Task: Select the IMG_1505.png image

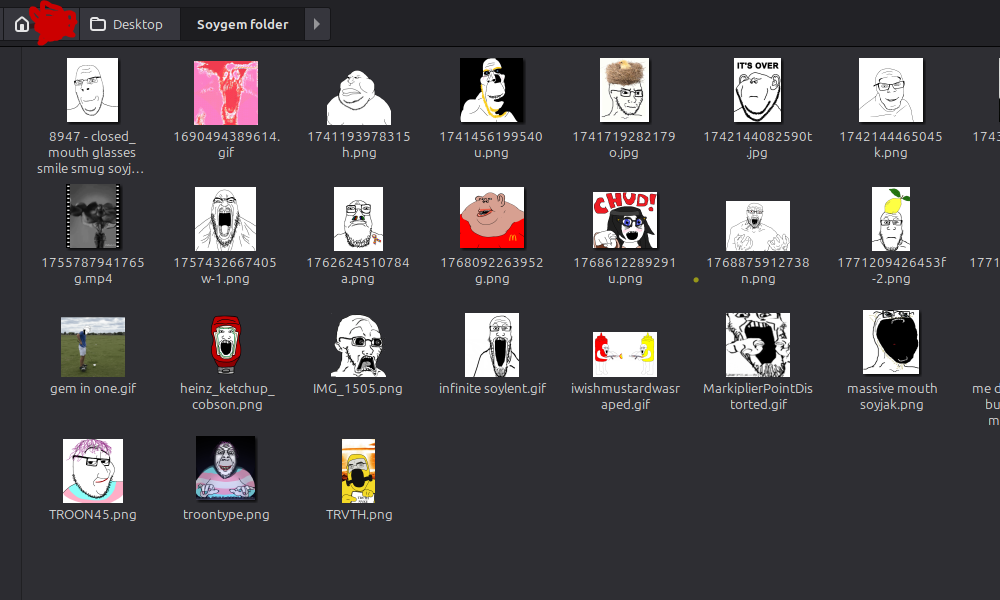Action: click(358, 345)
